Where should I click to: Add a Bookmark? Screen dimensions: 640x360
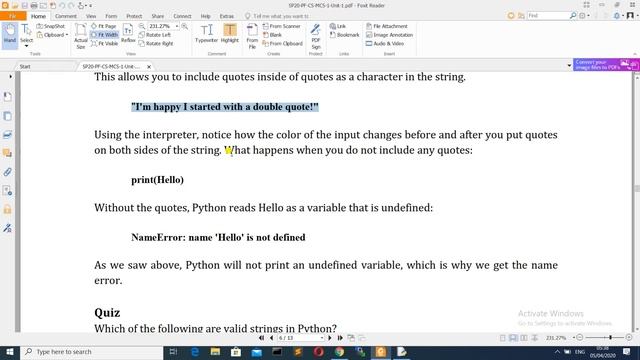(x=344, y=35)
